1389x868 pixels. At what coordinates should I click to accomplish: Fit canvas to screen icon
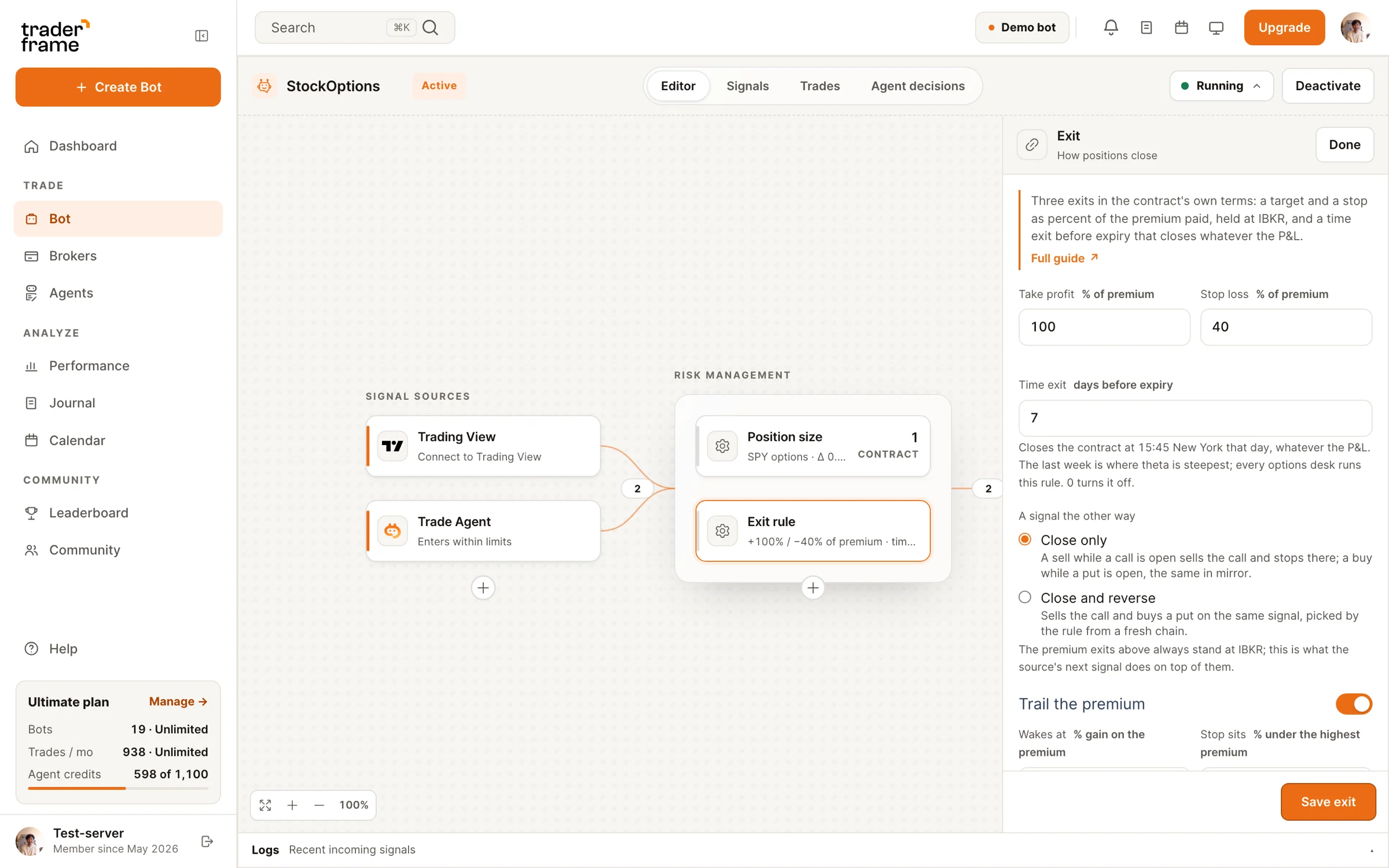click(265, 805)
